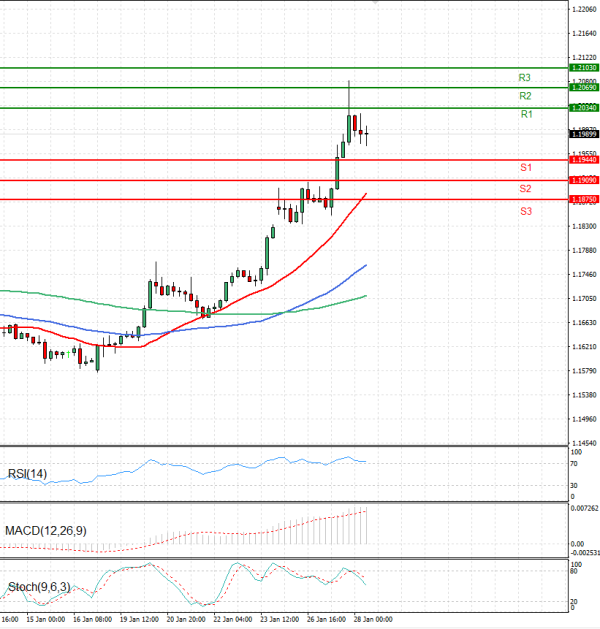Screen dimensions: 600x629
Task: Select the 1.18750 support price tag
Action: [583, 200]
